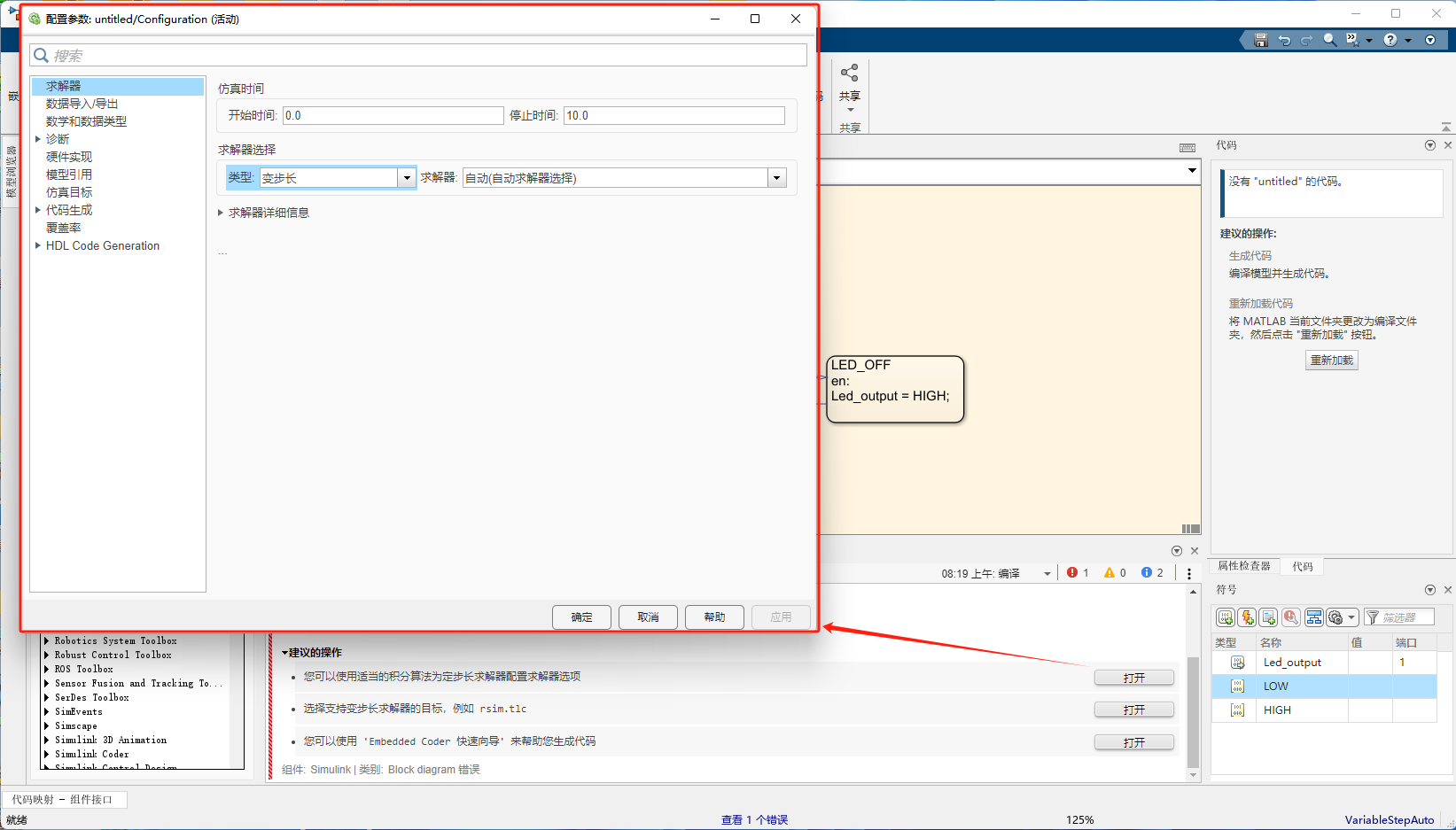Switch to the Code tab beside Property Inspector
Screen dimensions: 1456x830
tap(1303, 567)
